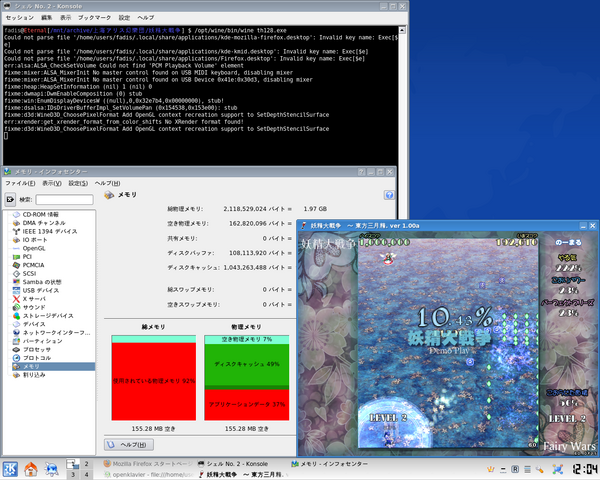Viewport: 600px width, 480px height.
Task: Click the crown icon in system tray
Action: 490,469
